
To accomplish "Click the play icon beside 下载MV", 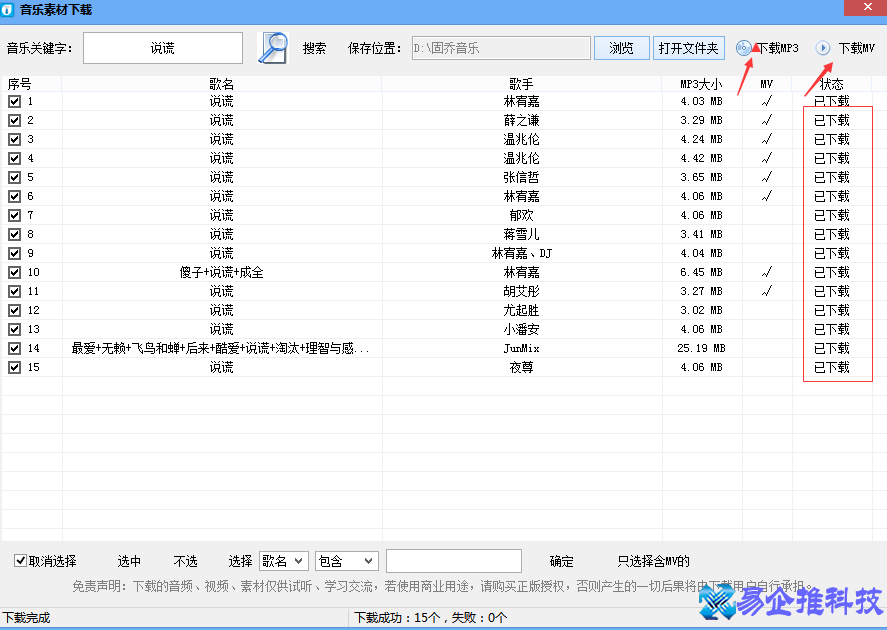I will point(823,46).
